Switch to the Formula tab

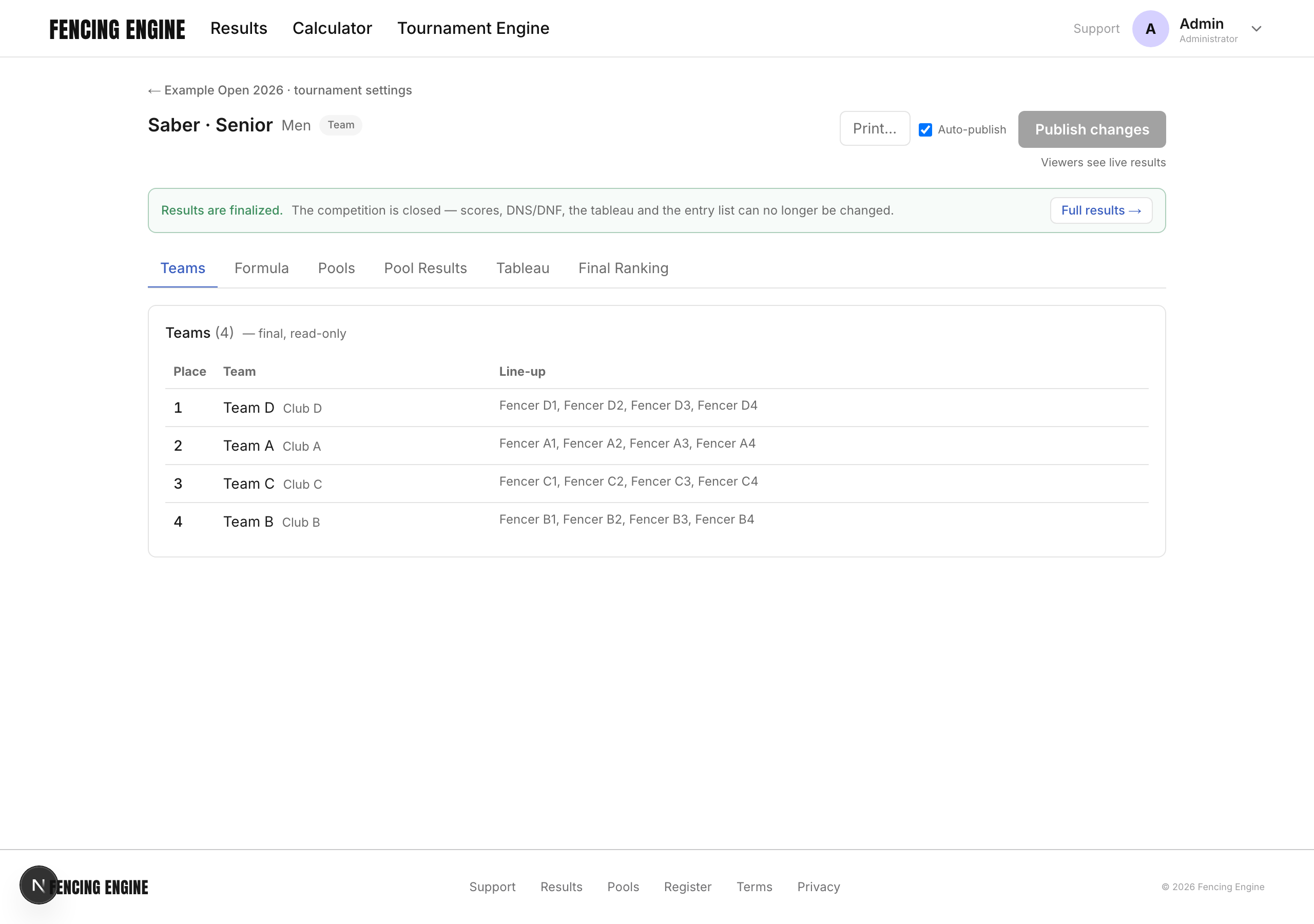coord(262,268)
